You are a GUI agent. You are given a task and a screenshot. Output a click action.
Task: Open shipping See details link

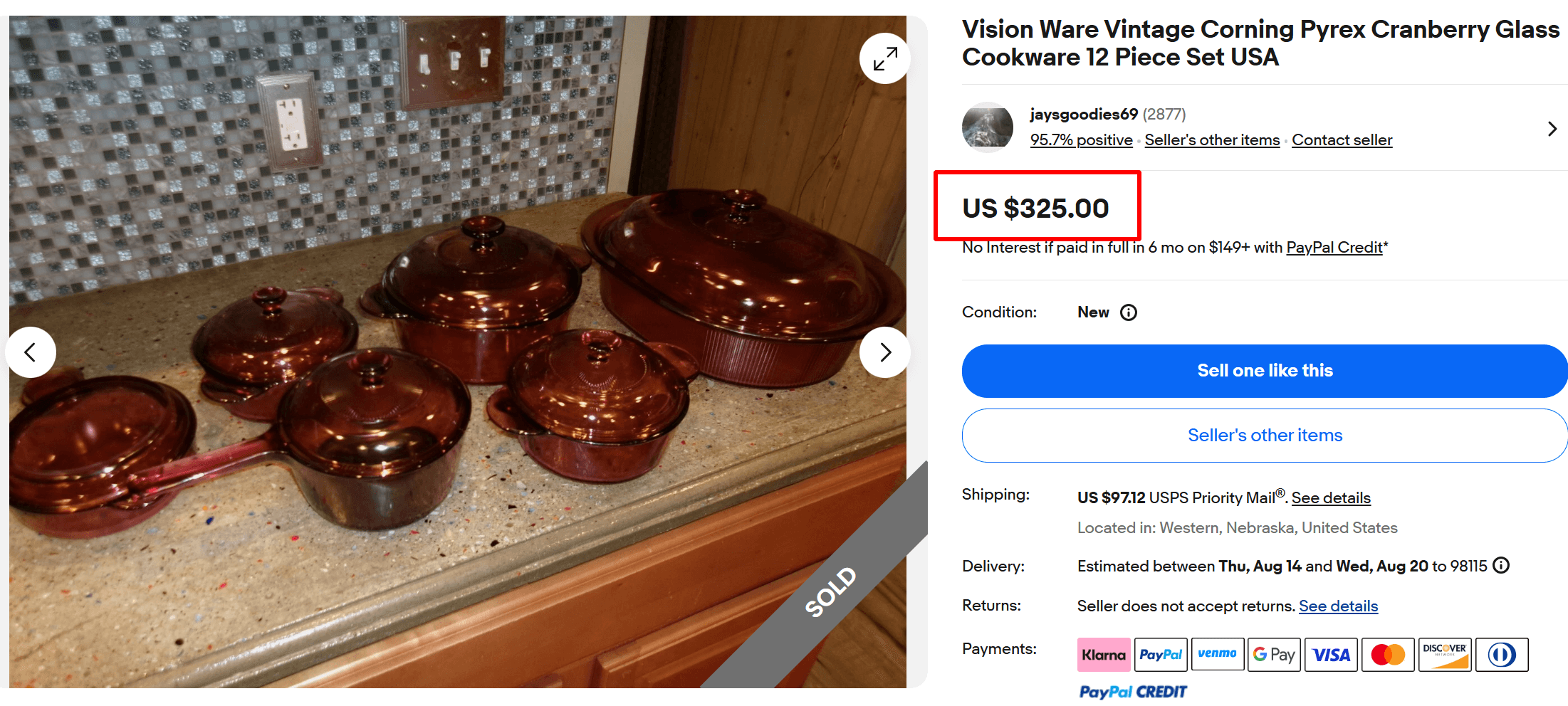click(1330, 497)
